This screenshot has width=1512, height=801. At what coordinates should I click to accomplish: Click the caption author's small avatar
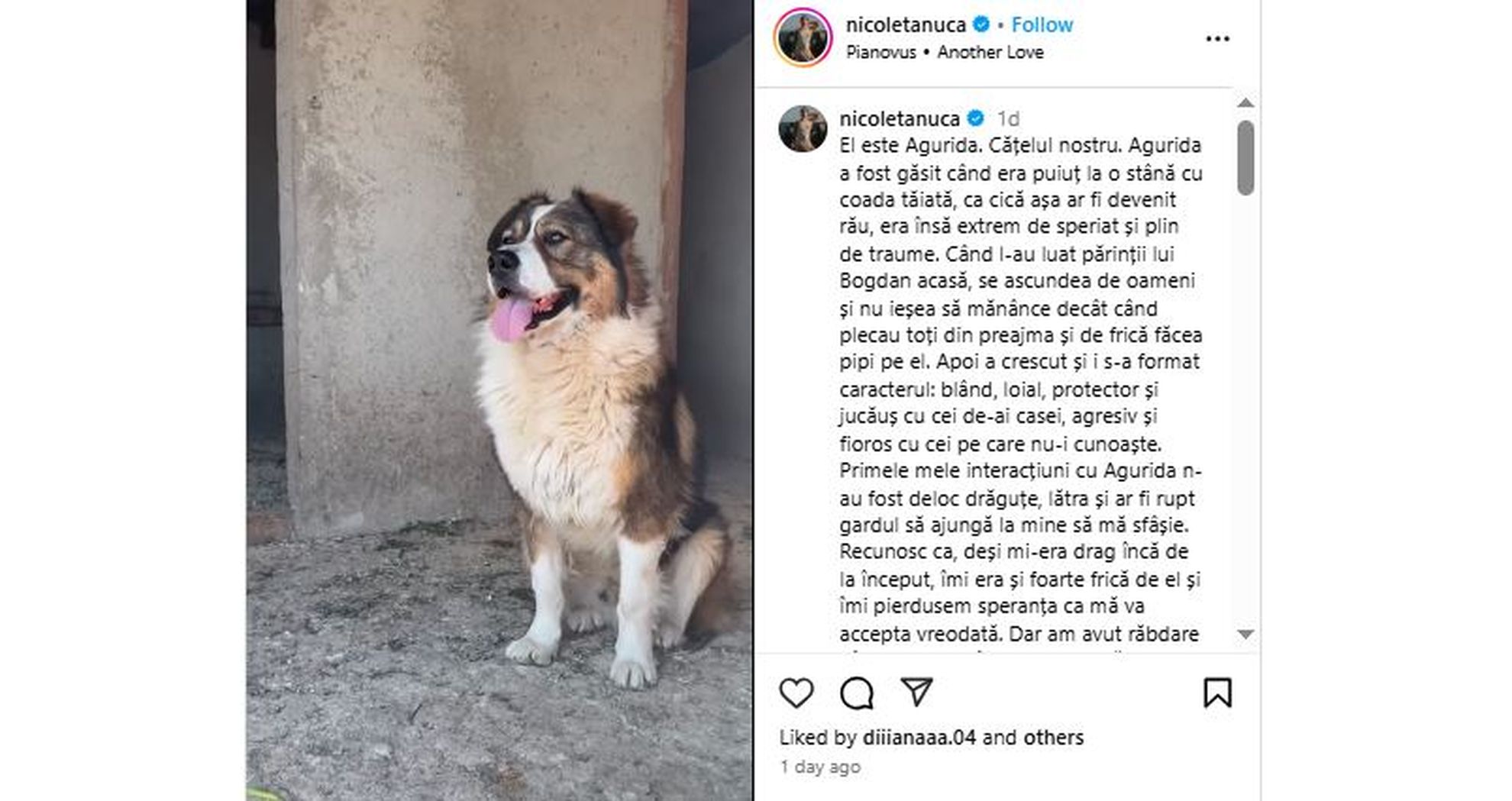803,128
